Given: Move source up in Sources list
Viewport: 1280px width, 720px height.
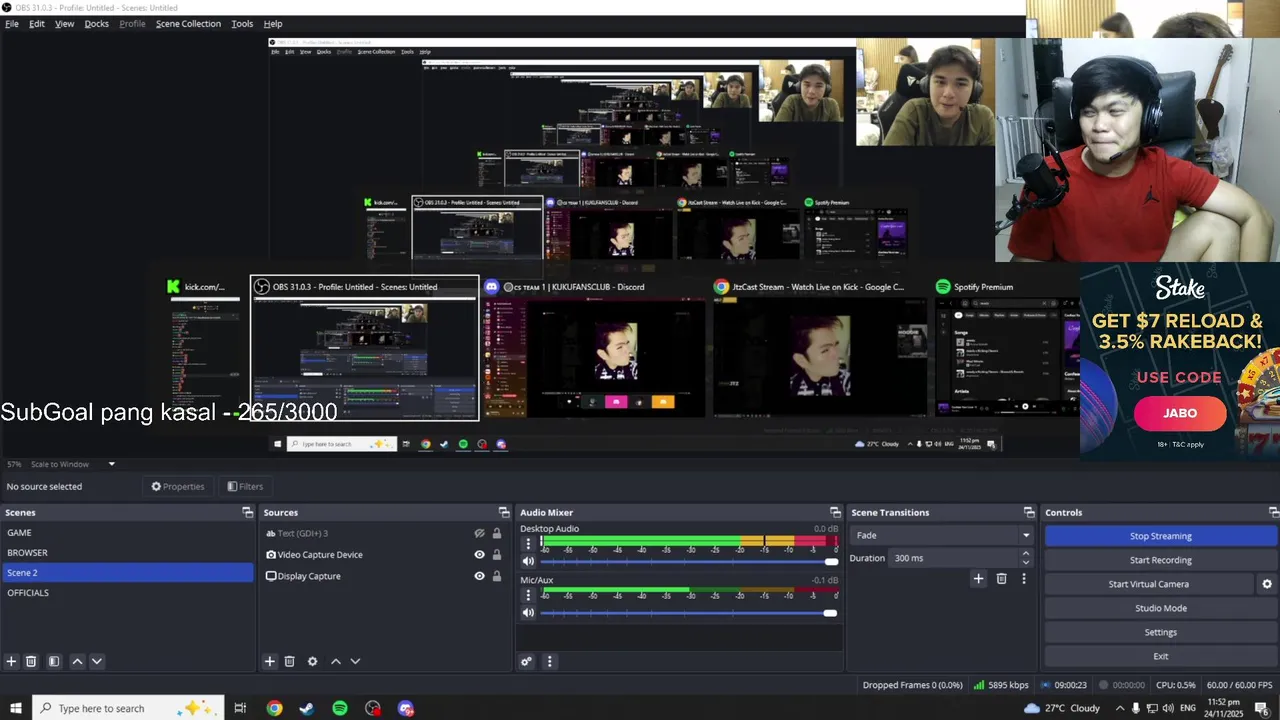Looking at the screenshot, I should click(336, 661).
